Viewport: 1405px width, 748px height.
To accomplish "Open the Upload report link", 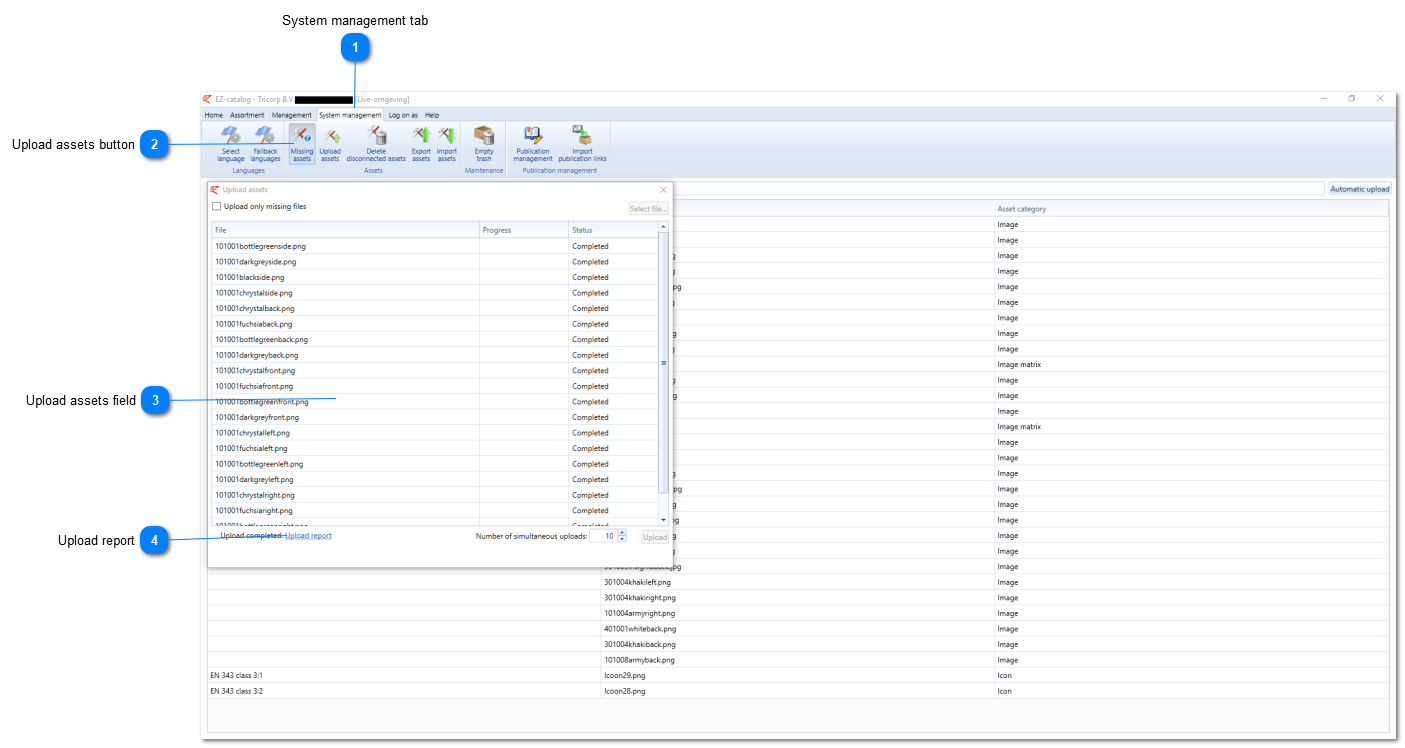I will point(308,536).
